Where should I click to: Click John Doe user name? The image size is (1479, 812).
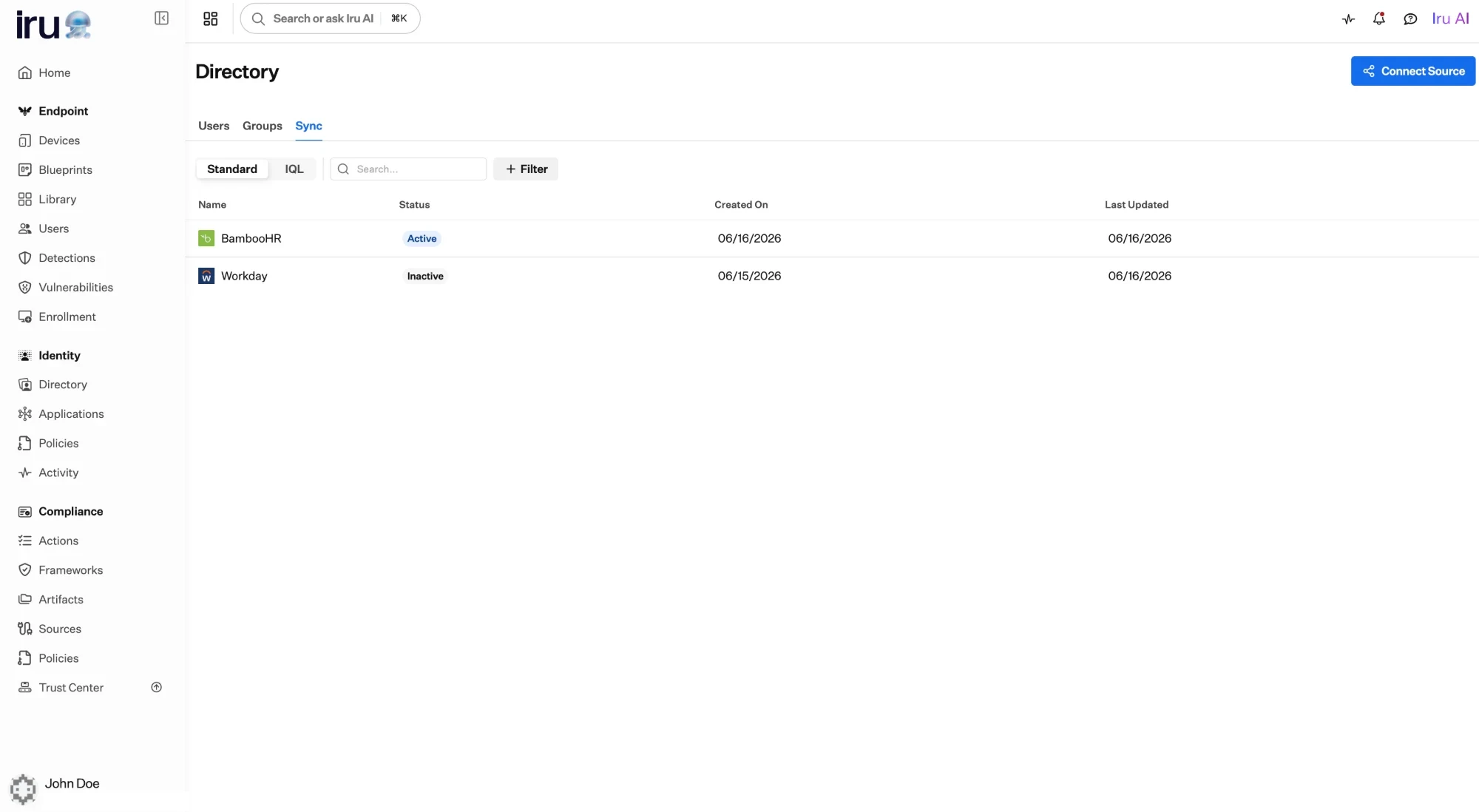point(72,784)
